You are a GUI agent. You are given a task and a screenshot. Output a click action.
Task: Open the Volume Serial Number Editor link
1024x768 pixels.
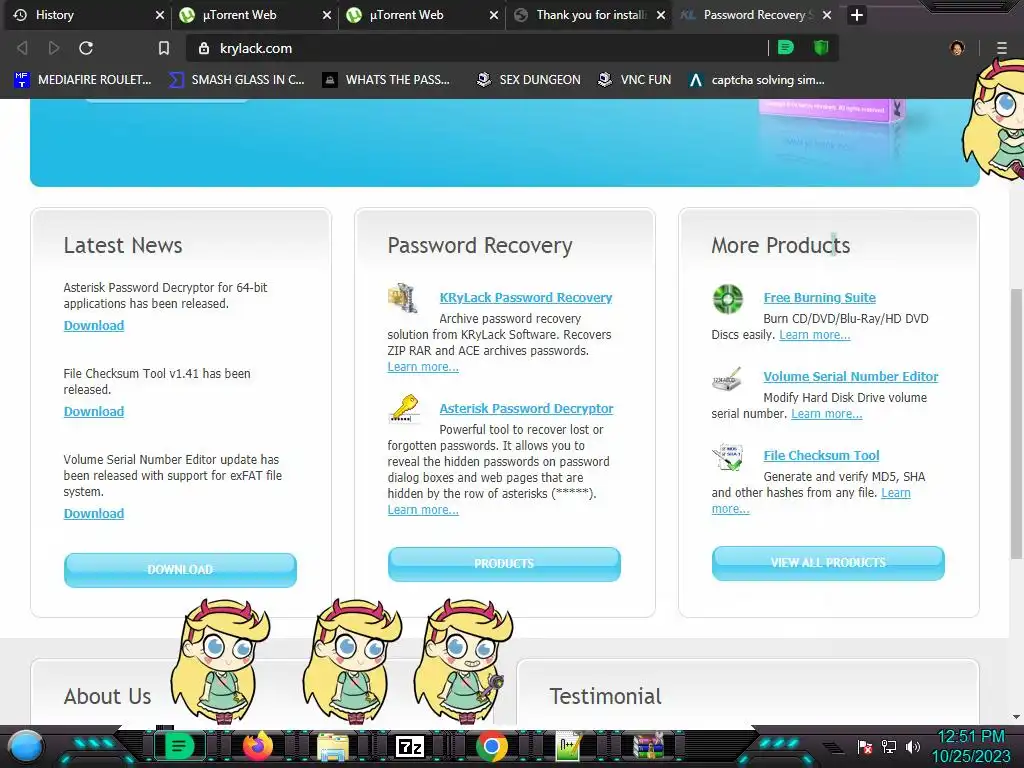pyautogui.click(x=851, y=377)
